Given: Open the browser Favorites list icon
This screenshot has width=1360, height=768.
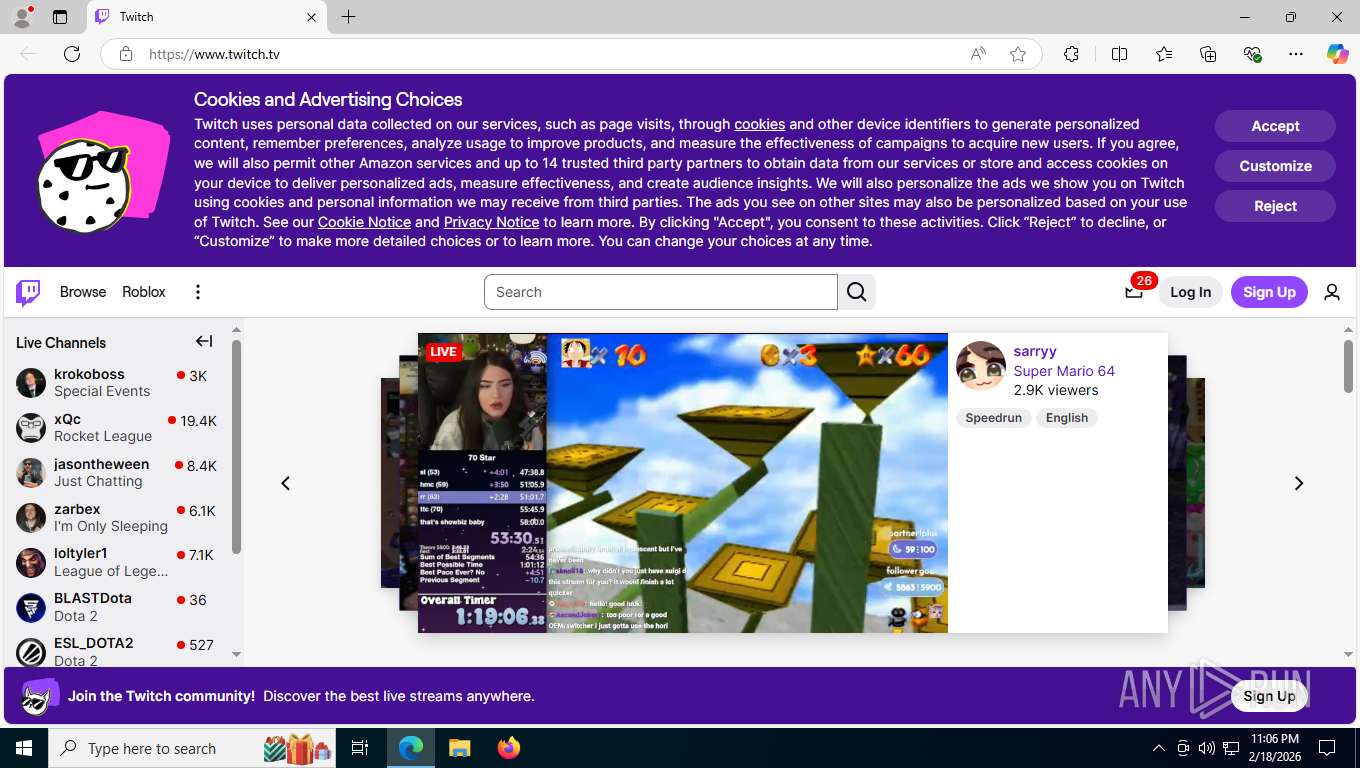Looking at the screenshot, I should coord(1164,54).
